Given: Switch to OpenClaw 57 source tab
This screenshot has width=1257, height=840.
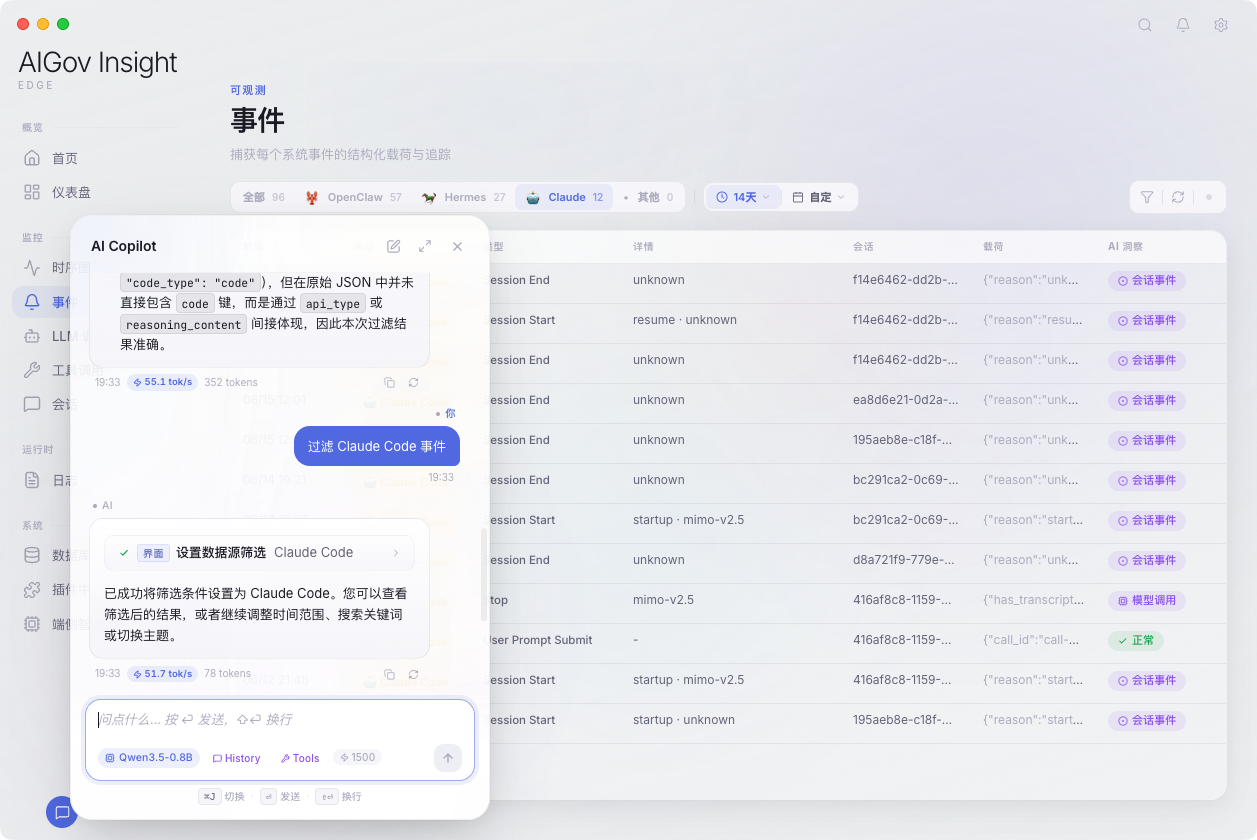Looking at the screenshot, I should [354, 197].
